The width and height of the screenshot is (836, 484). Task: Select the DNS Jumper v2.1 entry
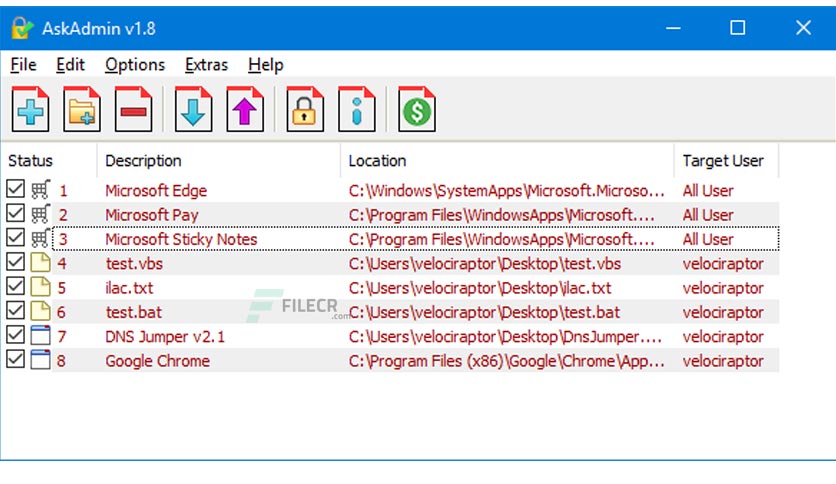[x=165, y=337]
